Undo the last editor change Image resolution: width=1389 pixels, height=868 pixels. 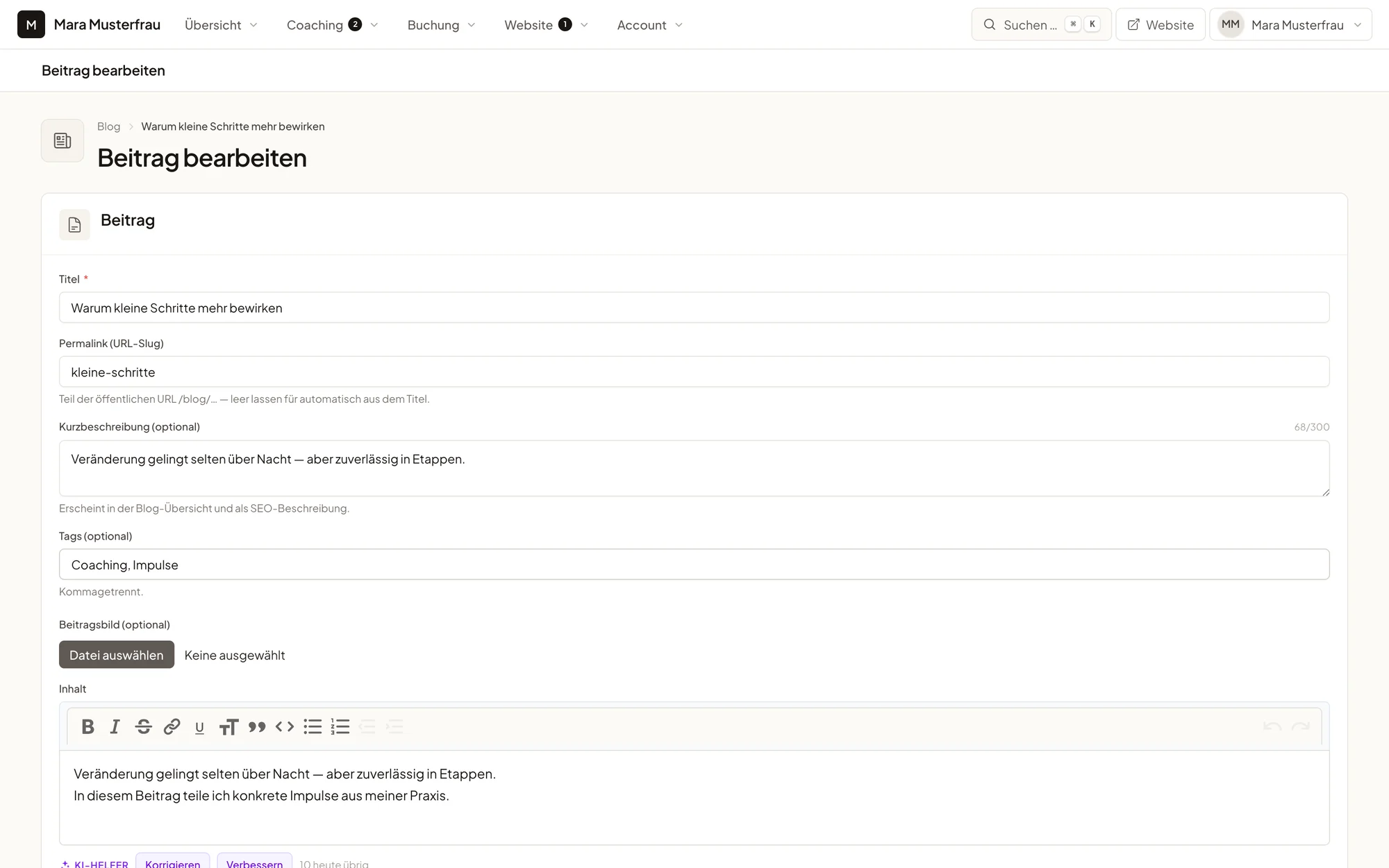click(1272, 726)
